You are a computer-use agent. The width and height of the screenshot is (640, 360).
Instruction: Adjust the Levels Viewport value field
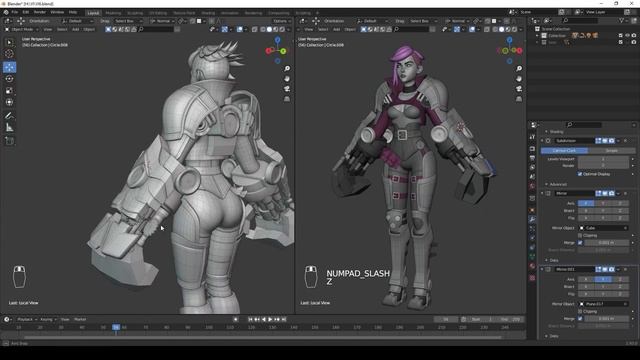tap(603, 159)
